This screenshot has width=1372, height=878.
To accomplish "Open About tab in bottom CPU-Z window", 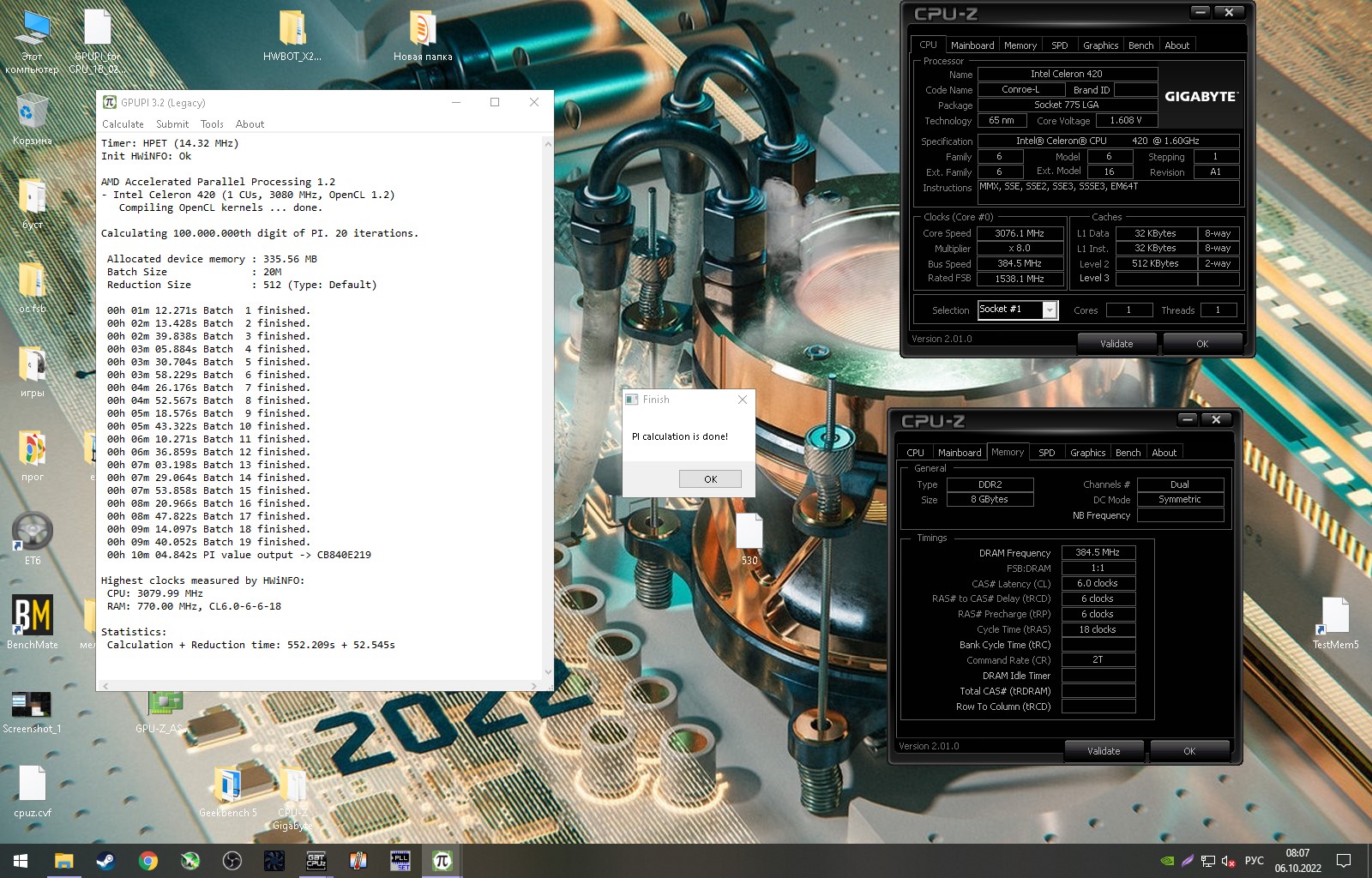I will (1164, 453).
